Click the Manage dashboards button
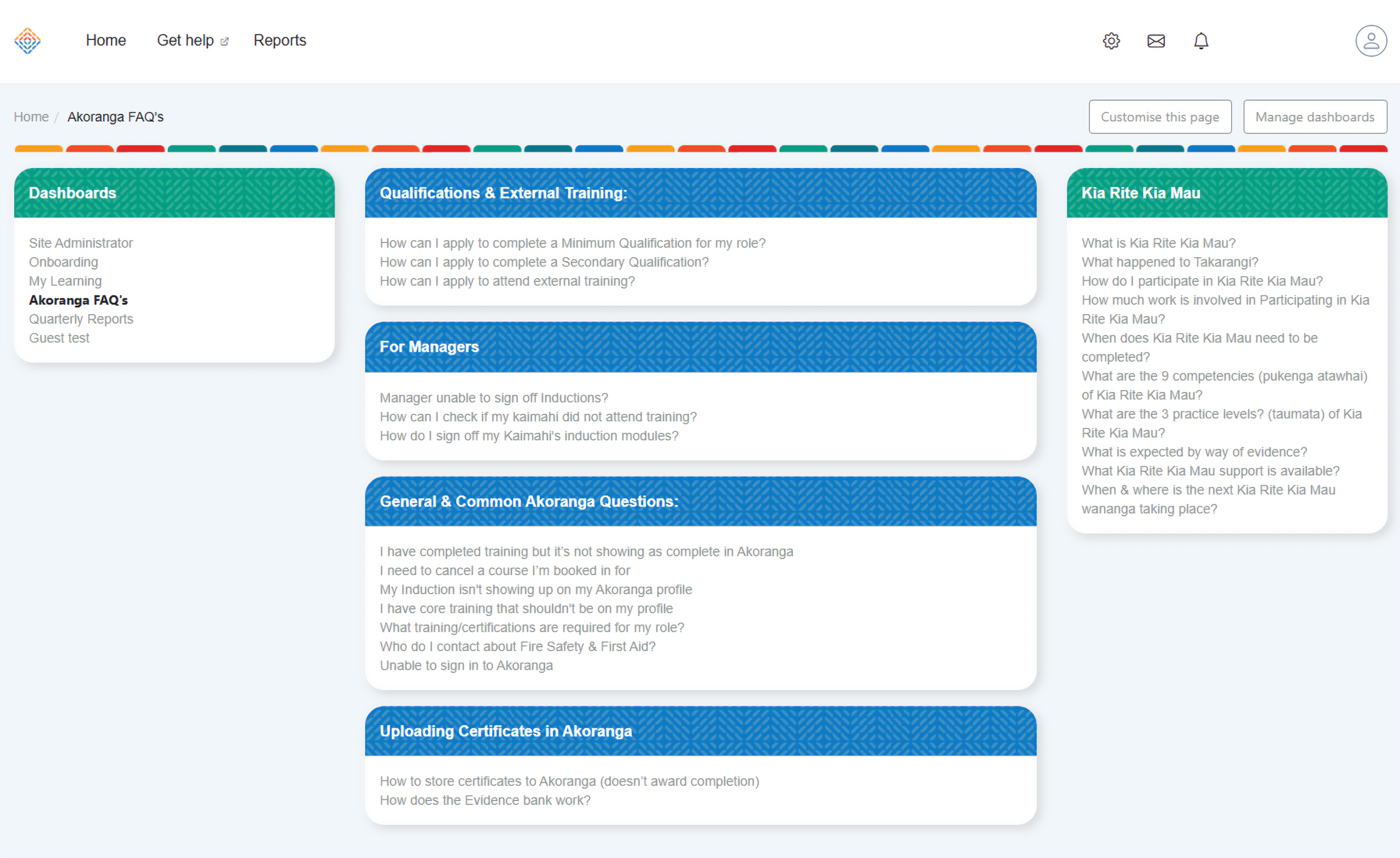 1314,117
